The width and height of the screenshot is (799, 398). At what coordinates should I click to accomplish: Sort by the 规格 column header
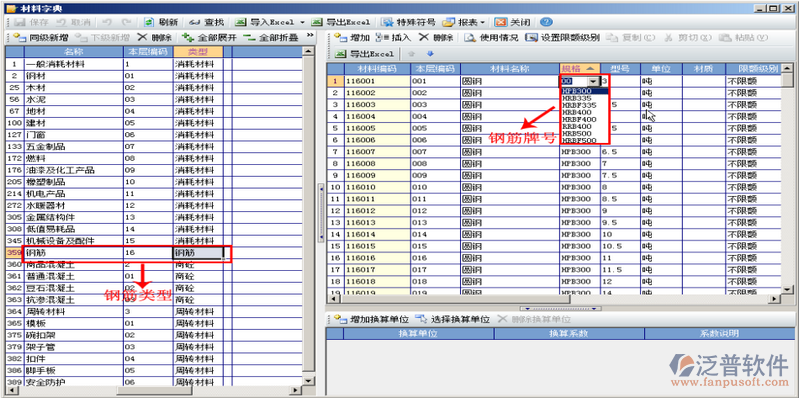(579, 69)
